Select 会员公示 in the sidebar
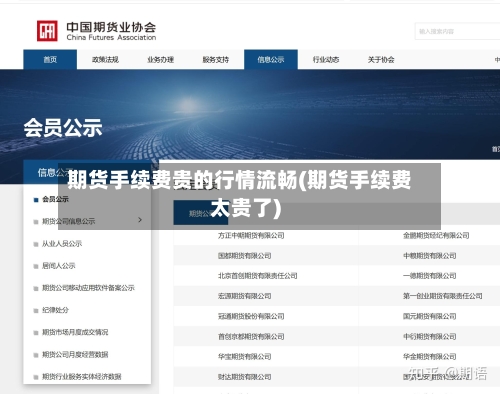Screen dimensions: 500x394 click(x=55, y=199)
